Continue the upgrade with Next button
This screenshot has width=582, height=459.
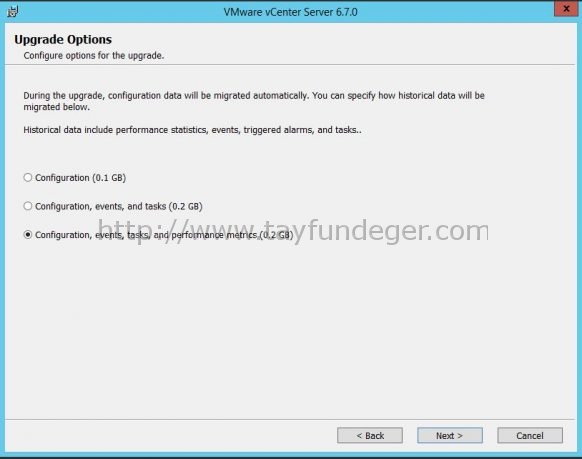[450, 435]
